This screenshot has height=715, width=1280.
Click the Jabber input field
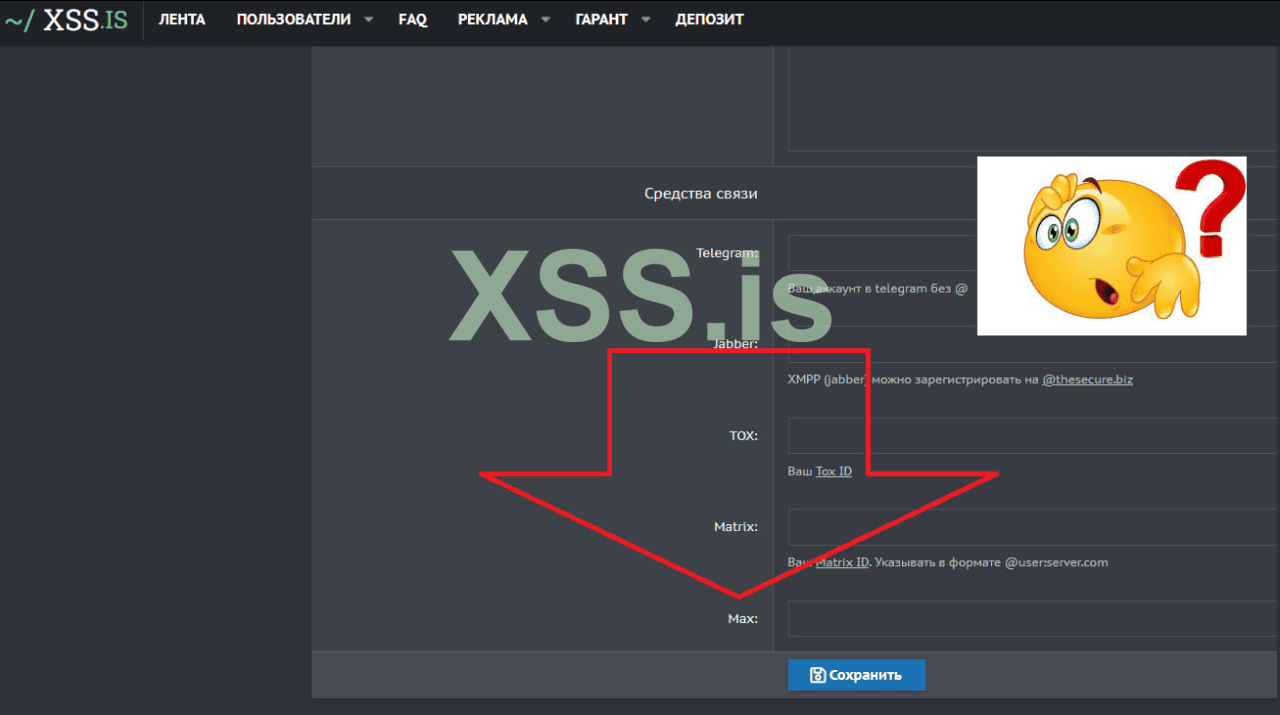point(1034,345)
